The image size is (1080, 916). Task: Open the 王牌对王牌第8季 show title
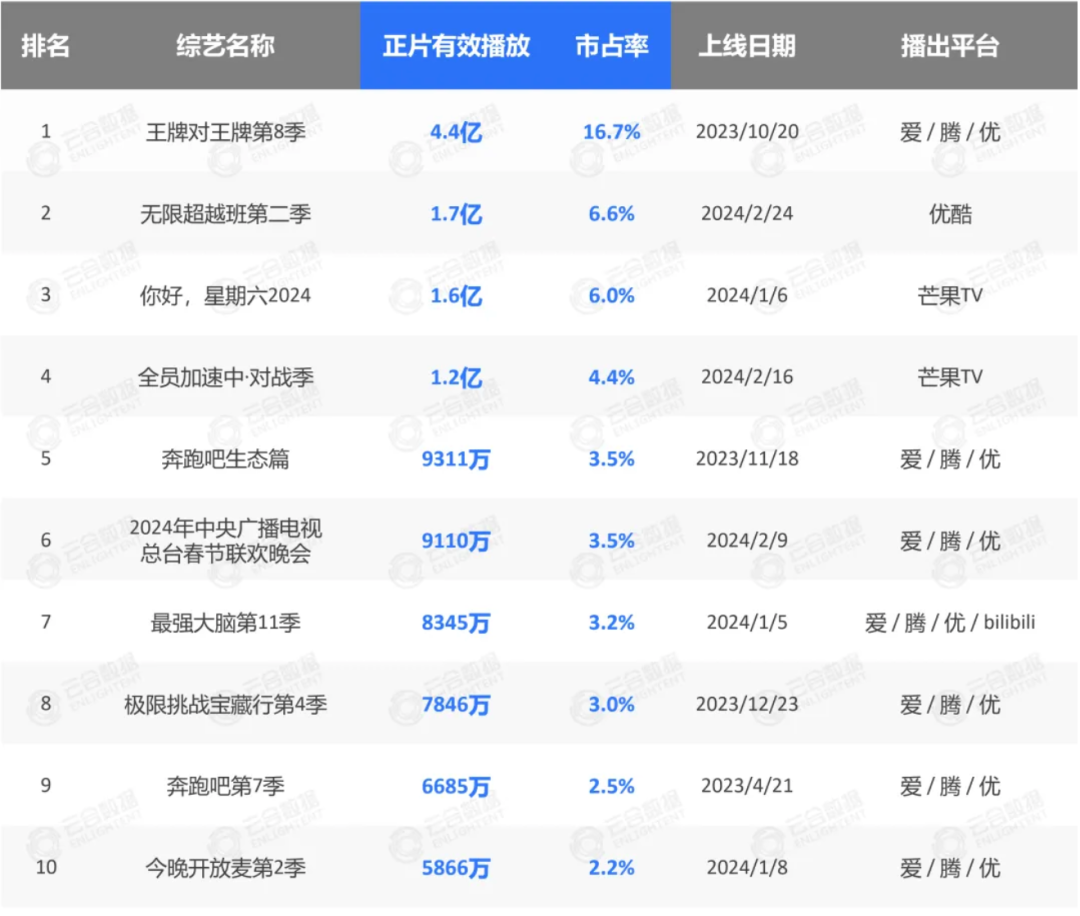[225, 132]
